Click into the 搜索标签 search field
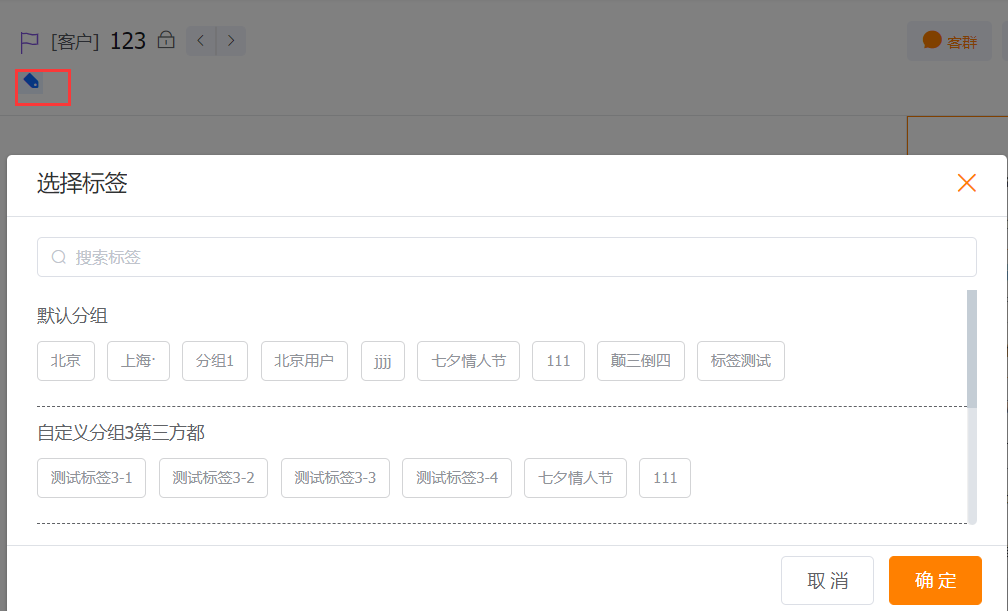This screenshot has width=1008, height=611. (x=506, y=257)
